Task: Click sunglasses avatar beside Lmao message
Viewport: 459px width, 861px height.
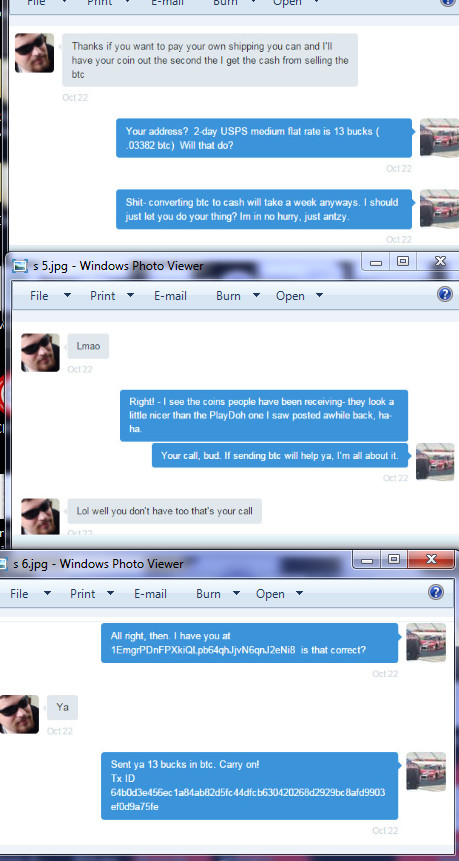Action: [x=40, y=353]
